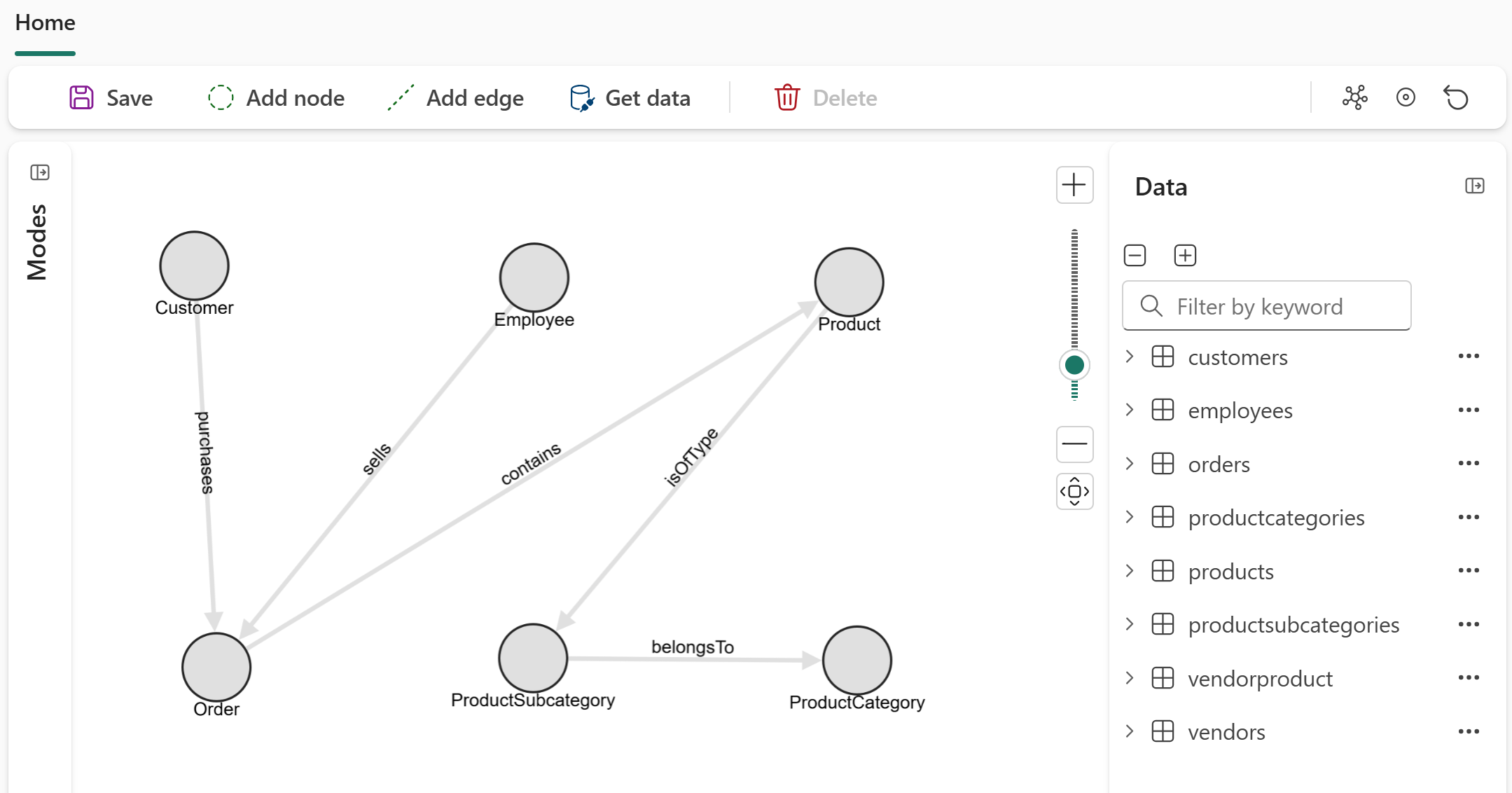Image resolution: width=1512 pixels, height=793 pixels.
Task: Switch to the Home tab
Action: (45, 22)
